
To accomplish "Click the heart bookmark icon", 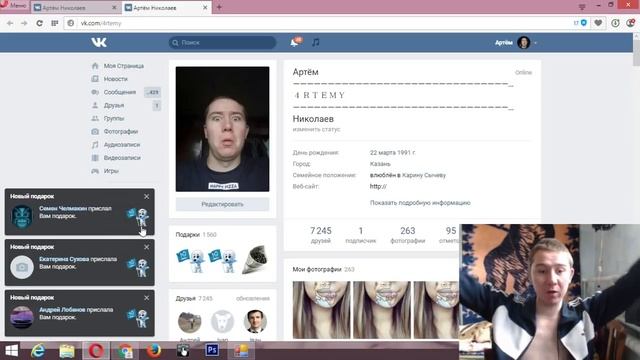I will click(x=598, y=23).
